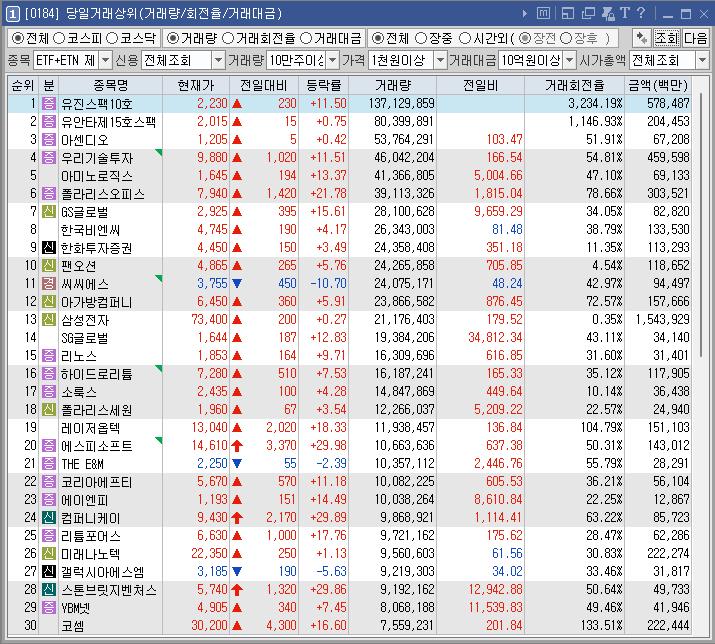This screenshot has height=644, width=715.
Task: Select the 레이저옵텍 stock name
Action: (x=91, y=428)
